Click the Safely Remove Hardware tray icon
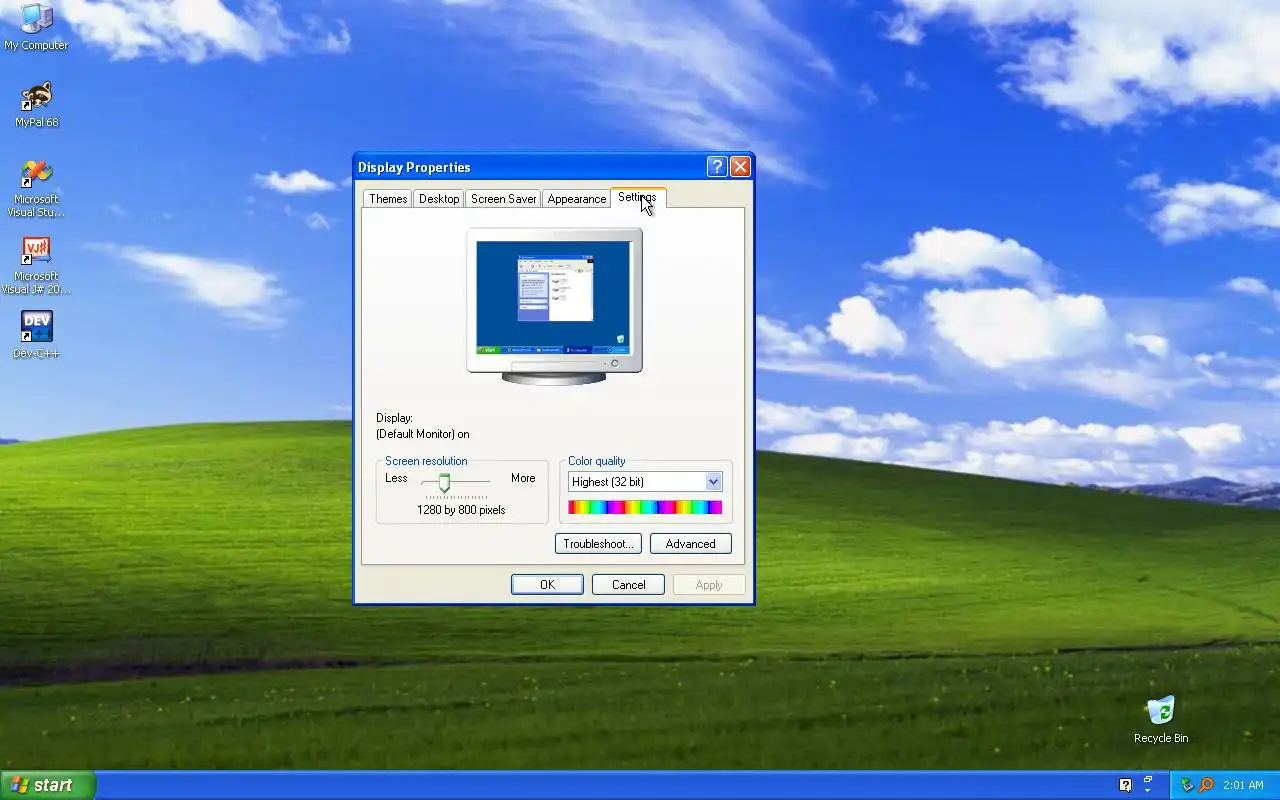 tap(1187, 785)
